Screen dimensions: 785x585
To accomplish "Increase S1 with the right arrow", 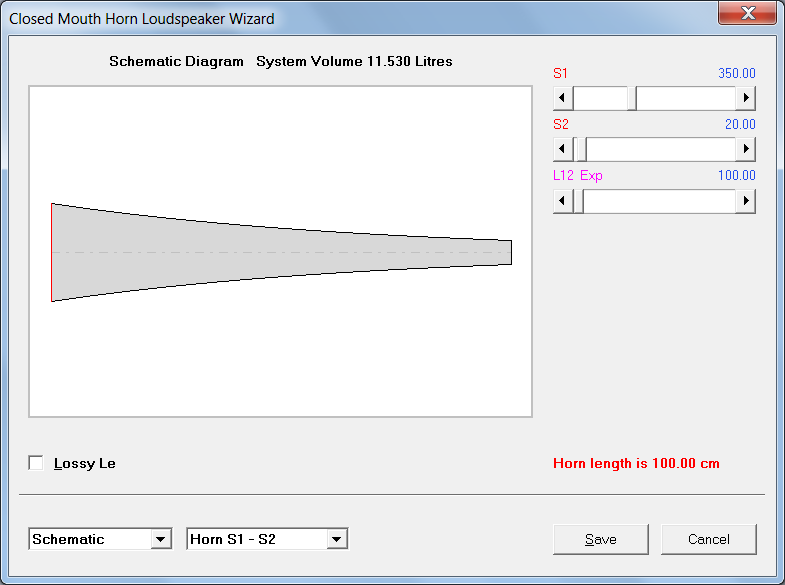I will pyautogui.click(x=745, y=98).
